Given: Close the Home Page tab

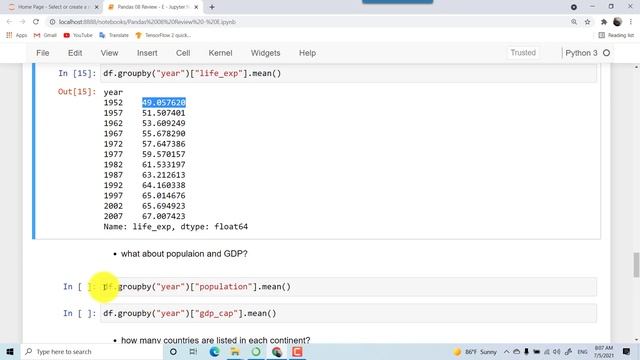Looking at the screenshot, I should tap(97, 7).
